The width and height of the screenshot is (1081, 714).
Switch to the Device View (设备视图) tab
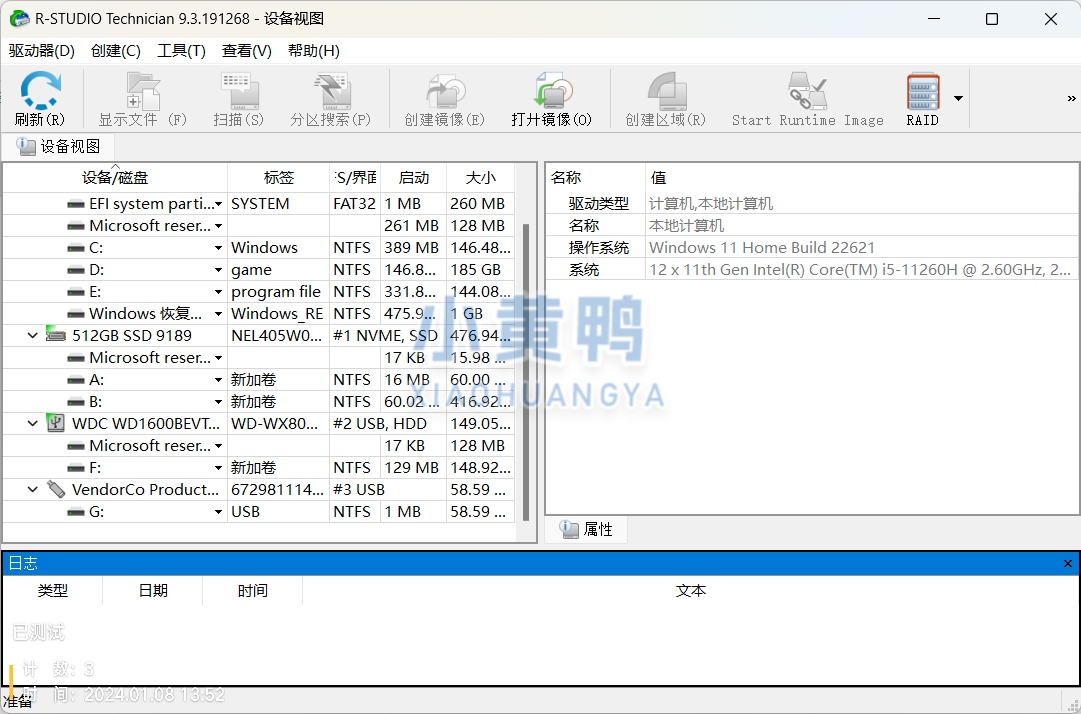click(x=59, y=146)
